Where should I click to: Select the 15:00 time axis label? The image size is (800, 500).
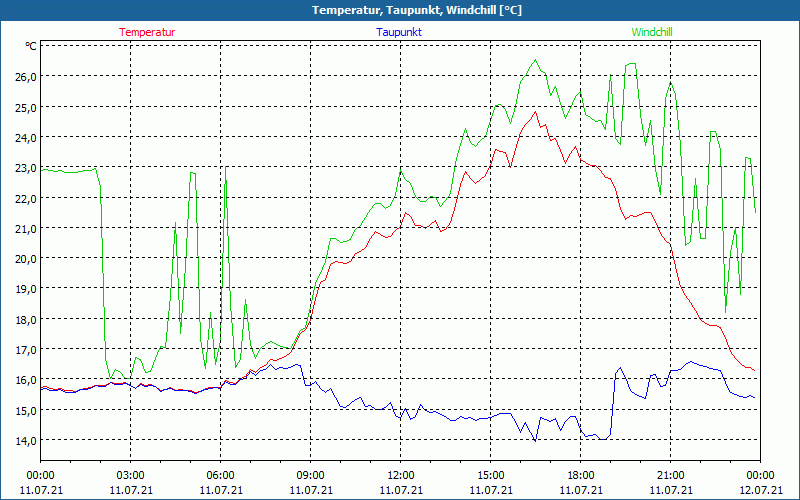(x=490, y=475)
